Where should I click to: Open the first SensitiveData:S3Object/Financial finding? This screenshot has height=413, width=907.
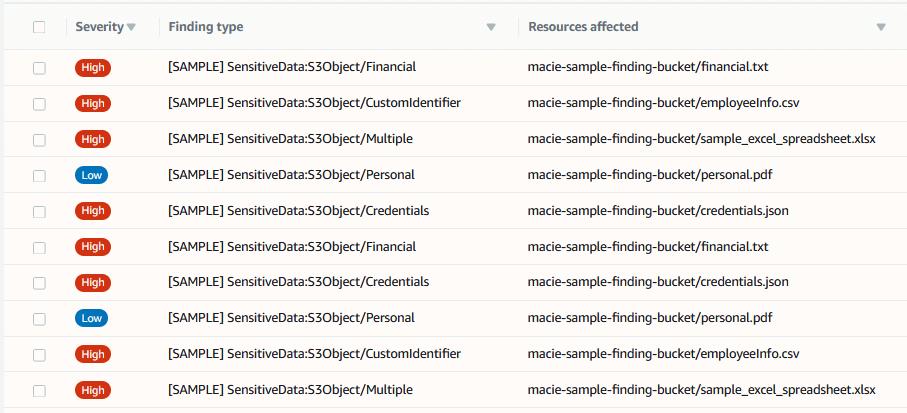tap(291, 67)
